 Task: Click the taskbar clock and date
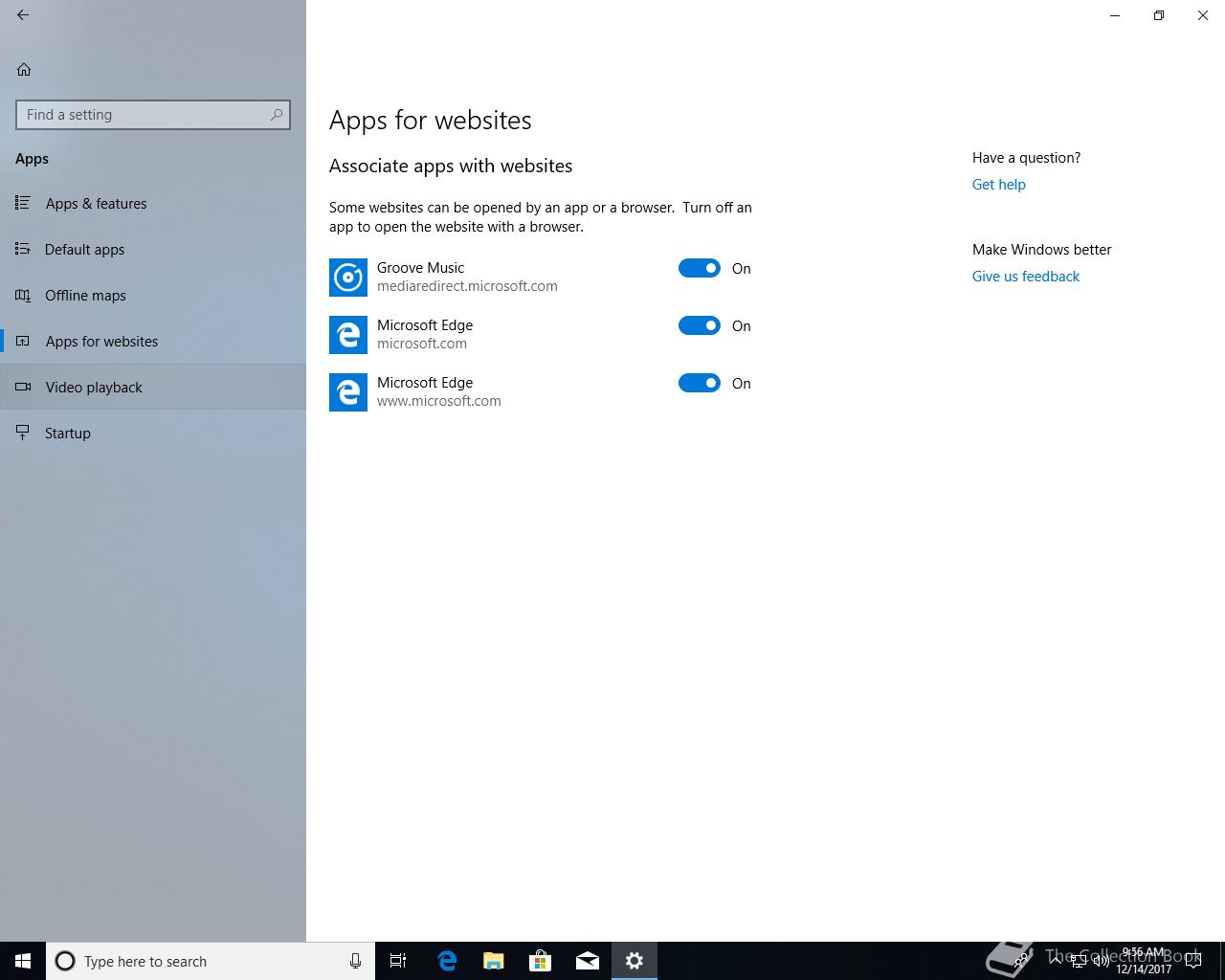[x=1143, y=961]
